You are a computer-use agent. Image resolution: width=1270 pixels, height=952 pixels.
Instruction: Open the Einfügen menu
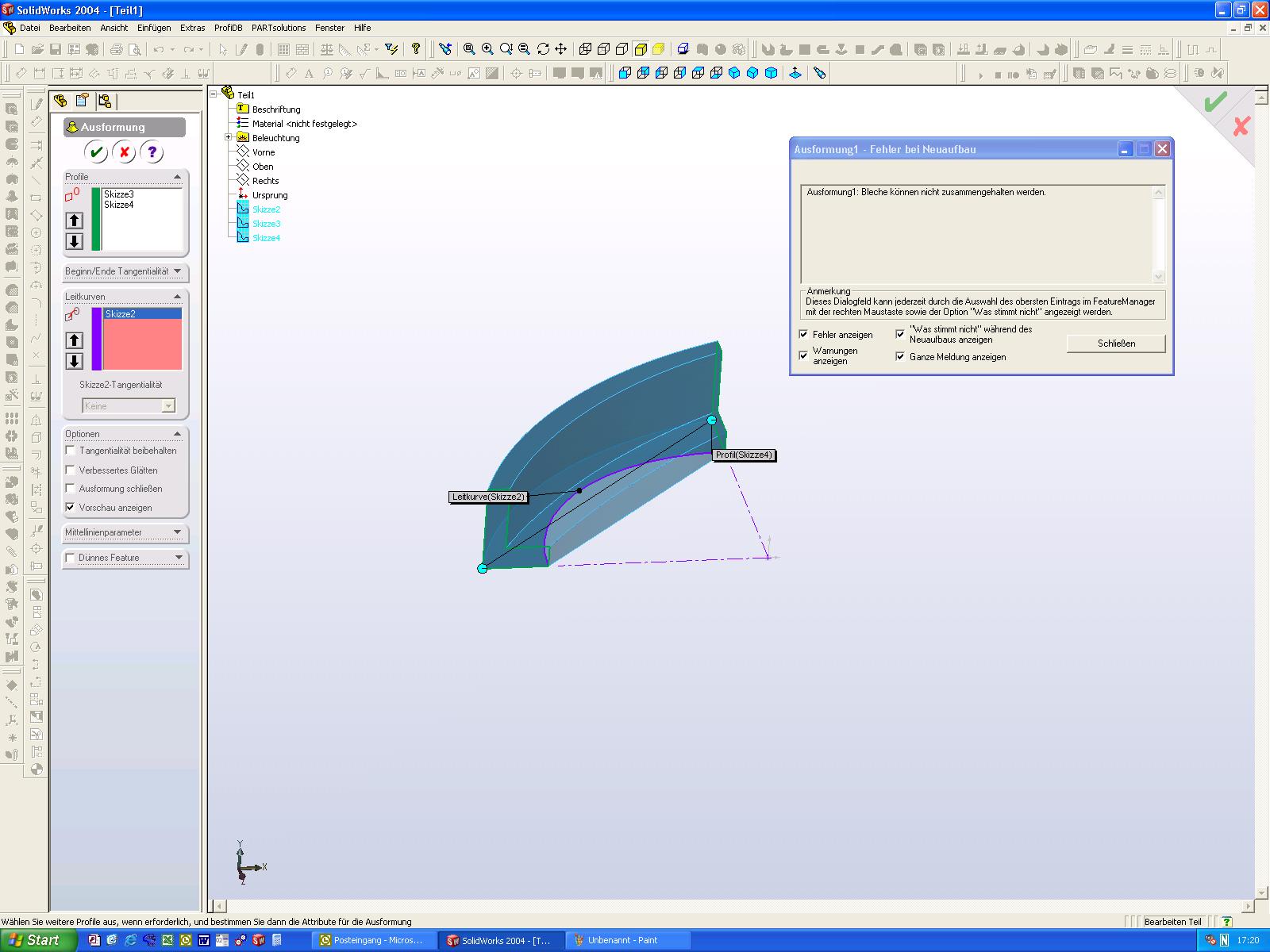(154, 28)
